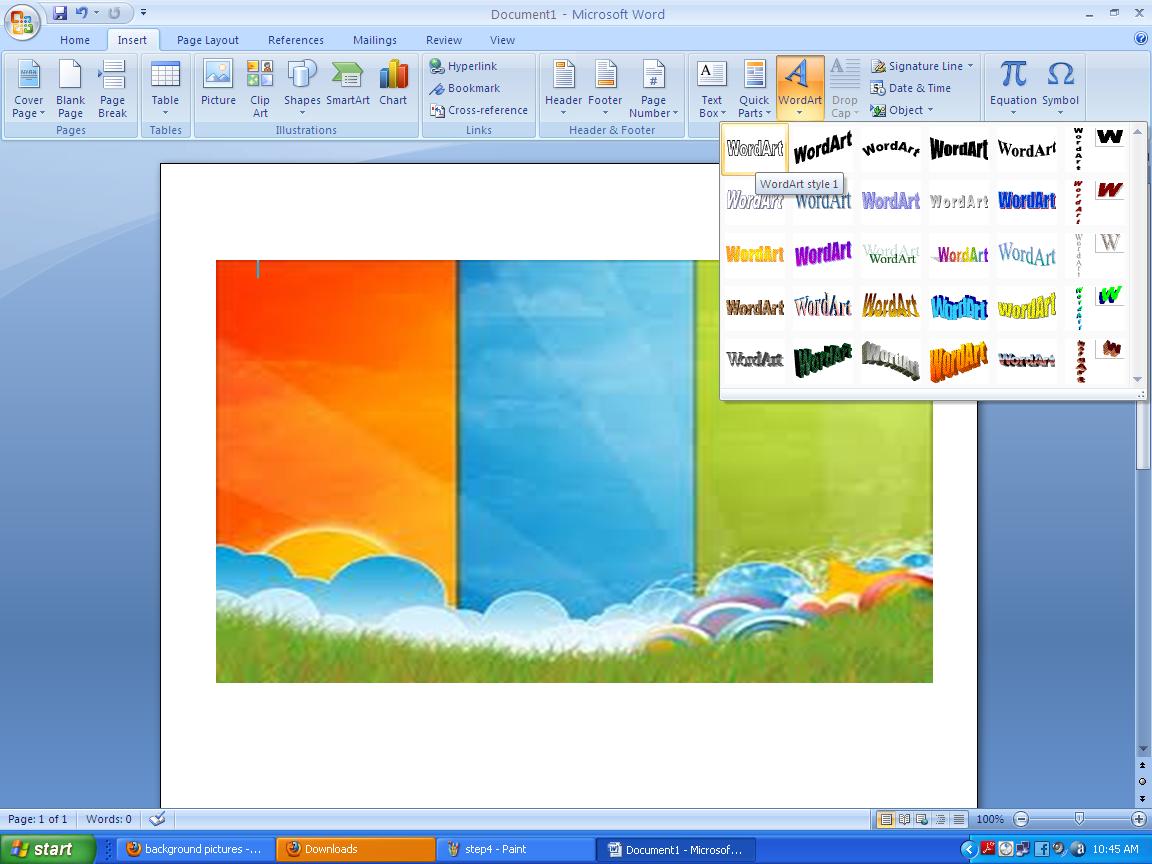
Task: Open the Header dropdown
Action: click(564, 89)
